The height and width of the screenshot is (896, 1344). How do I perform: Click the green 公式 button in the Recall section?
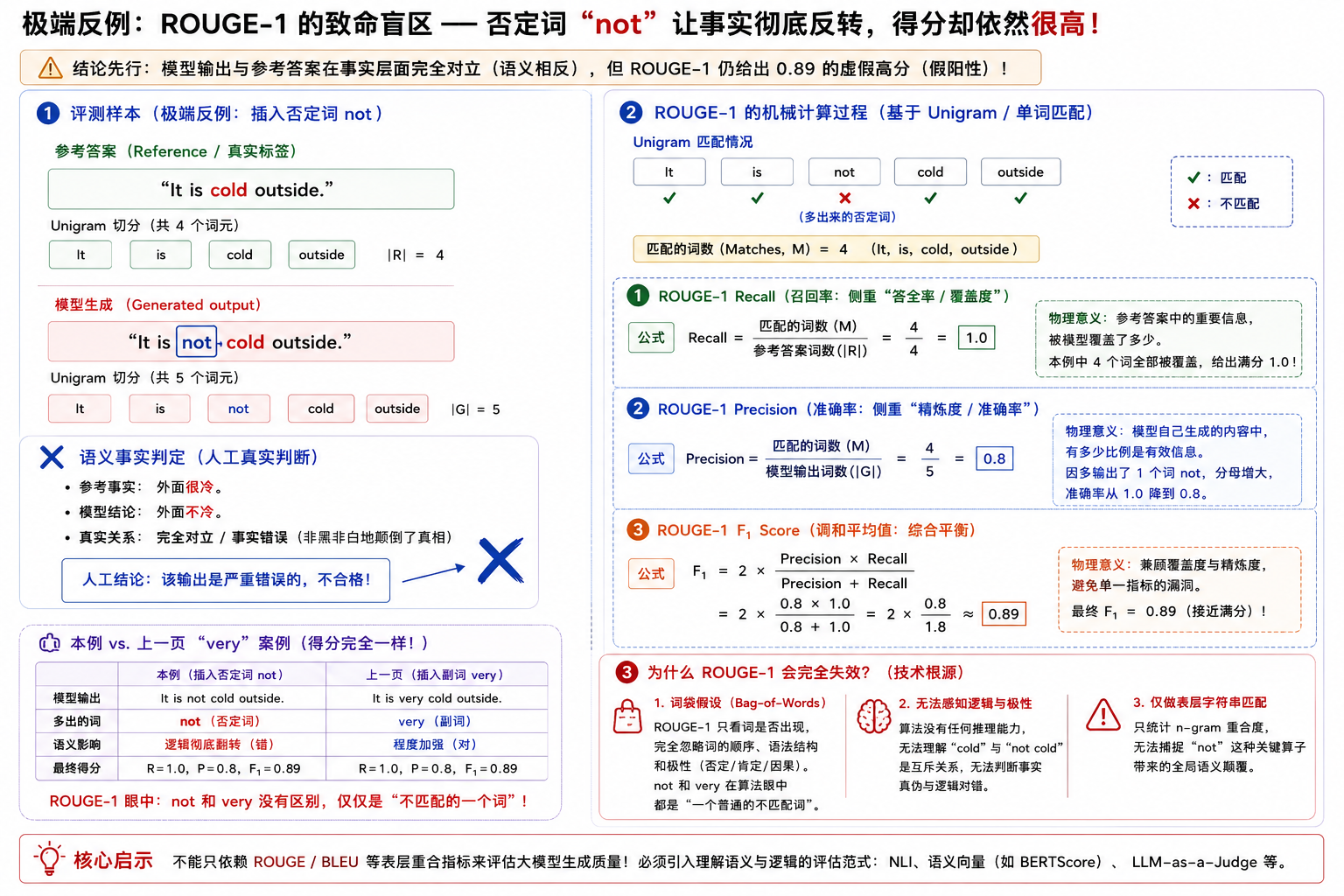pos(651,338)
